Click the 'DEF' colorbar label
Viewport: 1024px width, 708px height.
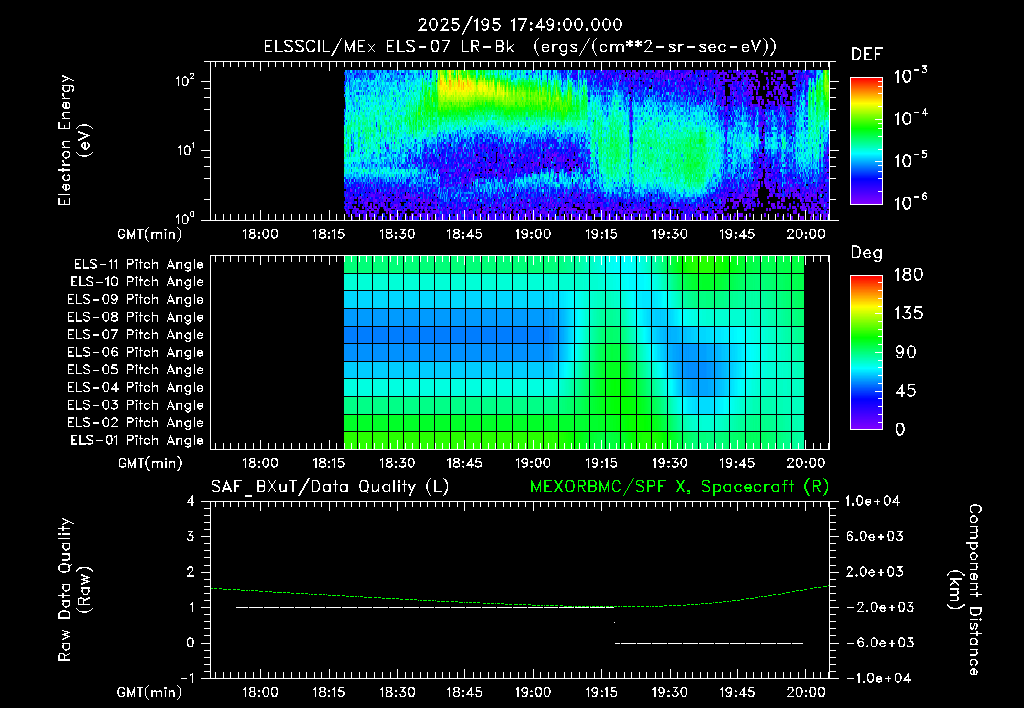tap(867, 54)
